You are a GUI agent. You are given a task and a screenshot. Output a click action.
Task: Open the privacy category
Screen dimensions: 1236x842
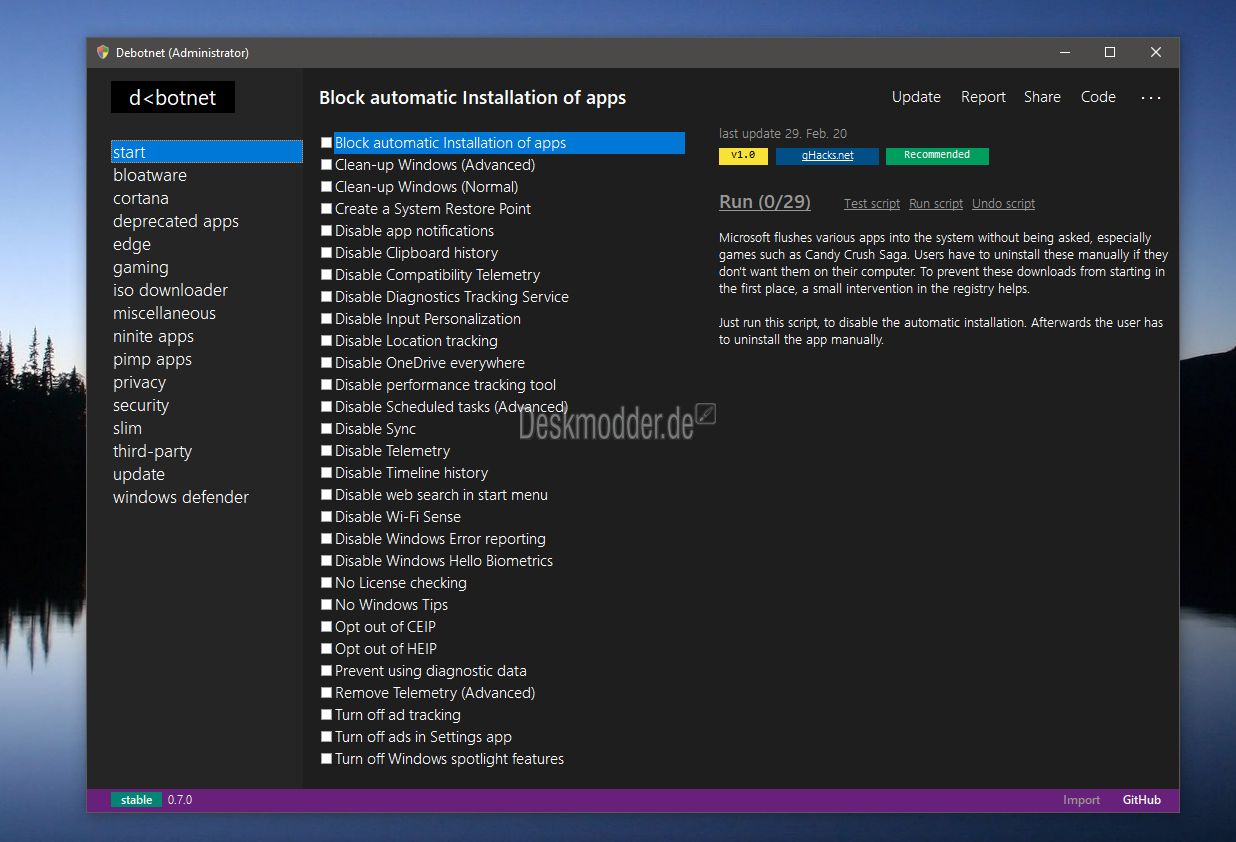click(x=139, y=382)
